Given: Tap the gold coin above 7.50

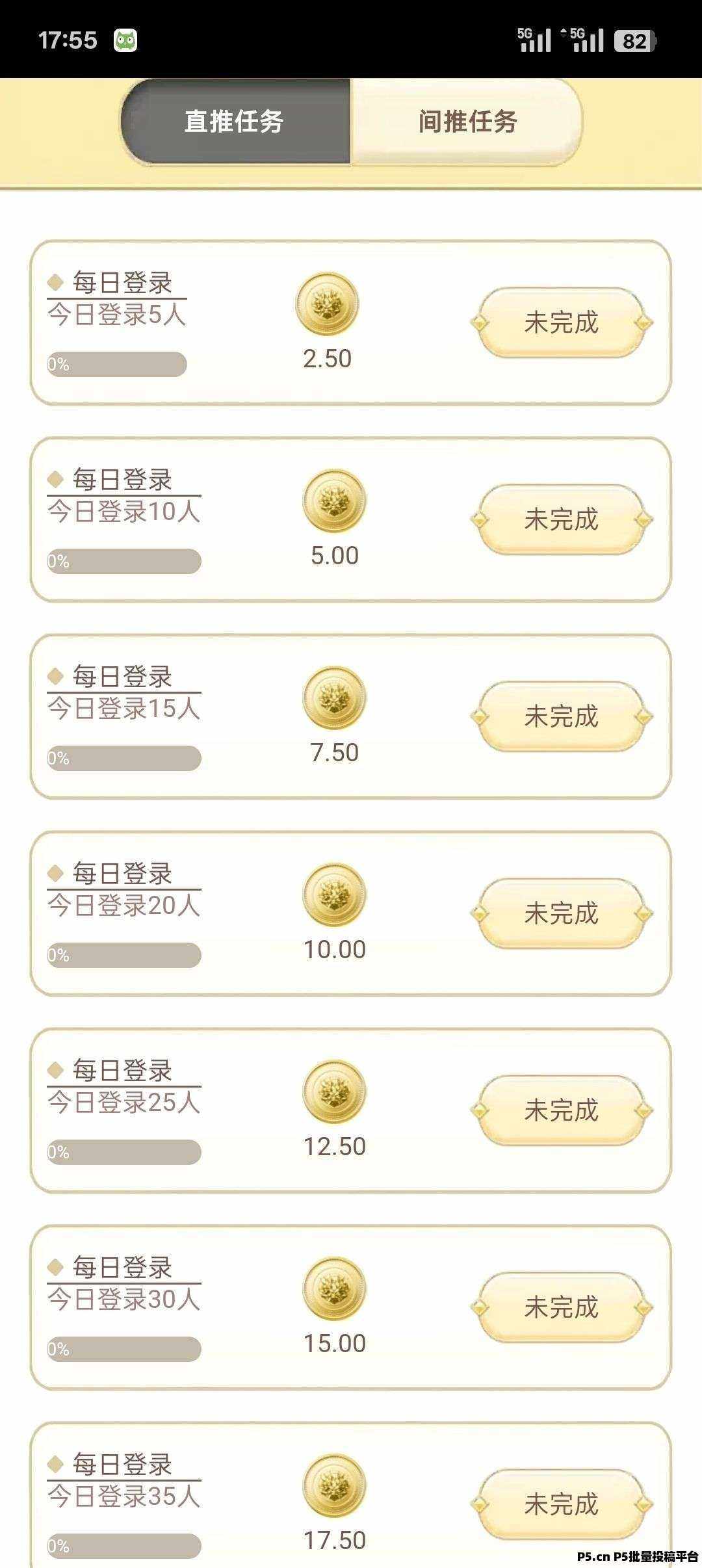Looking at the screenshot, I should [x=335, y=698].
